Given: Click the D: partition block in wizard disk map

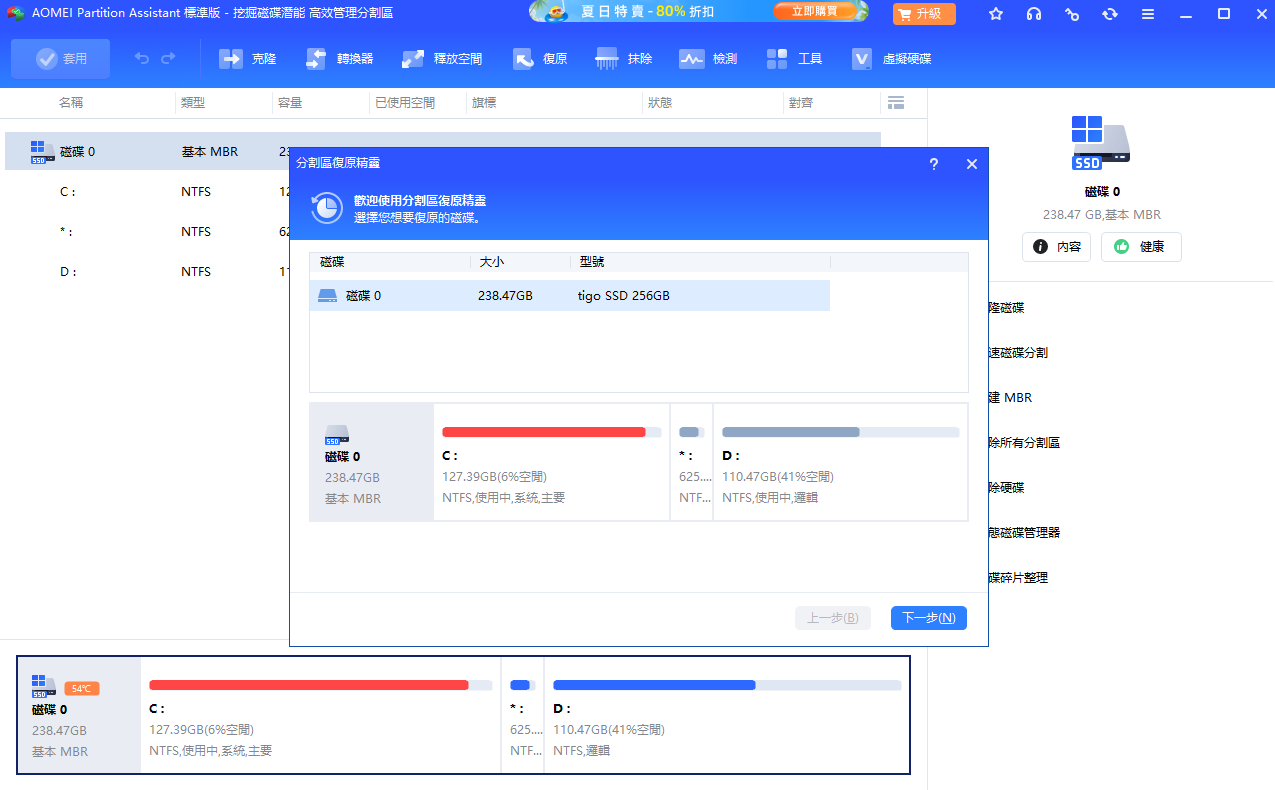Looking at the screenshot, I should click(840, 462).
